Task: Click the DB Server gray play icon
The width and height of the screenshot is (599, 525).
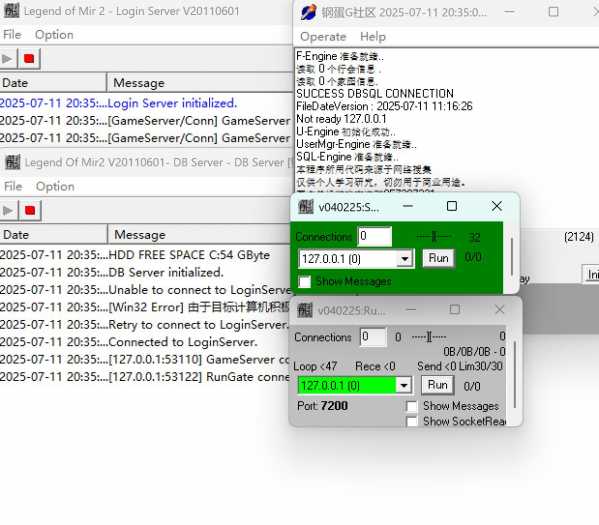Action: point(8,210)
